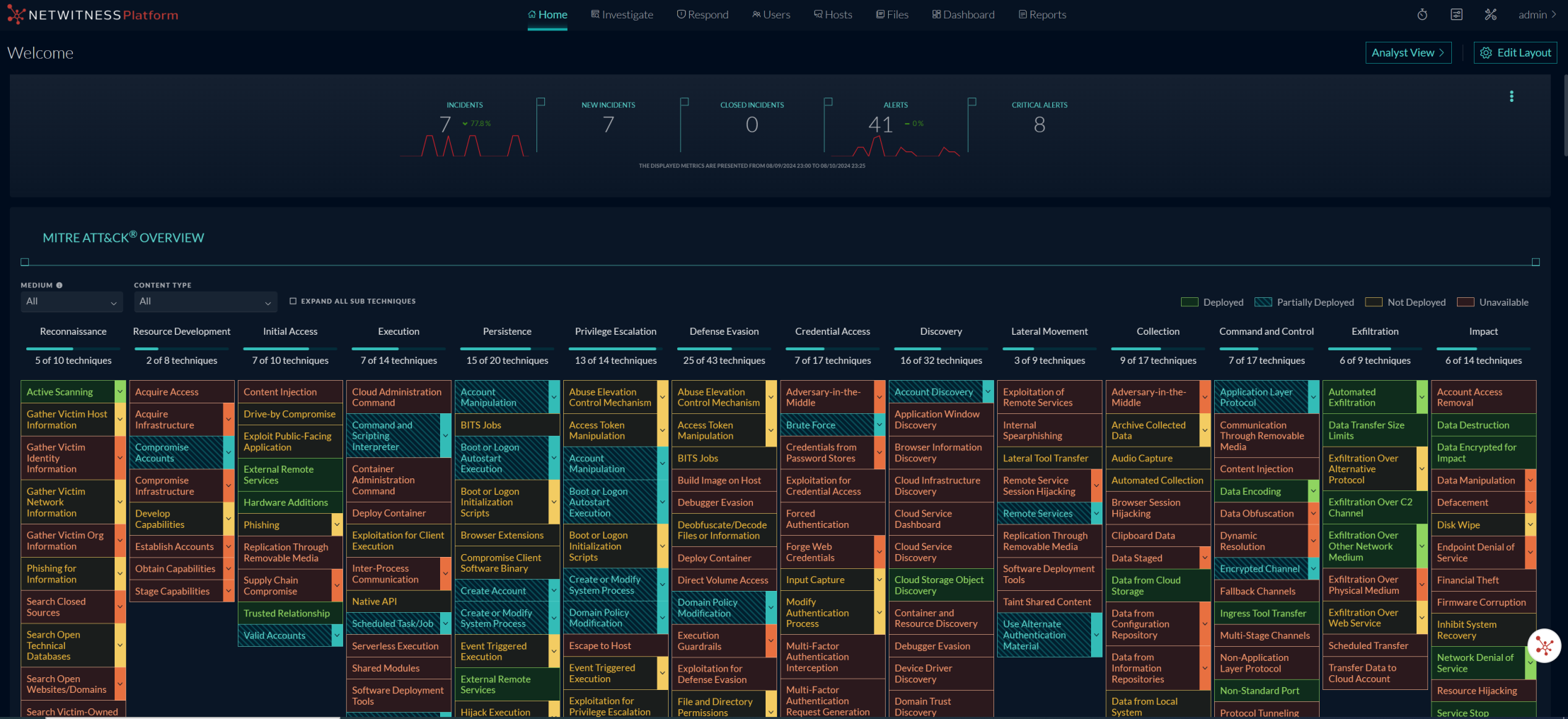The width and height of the screenshot is (1568, 719).
Task: Open the Medium filter dropdown
Action: click(x=71, y=302)
